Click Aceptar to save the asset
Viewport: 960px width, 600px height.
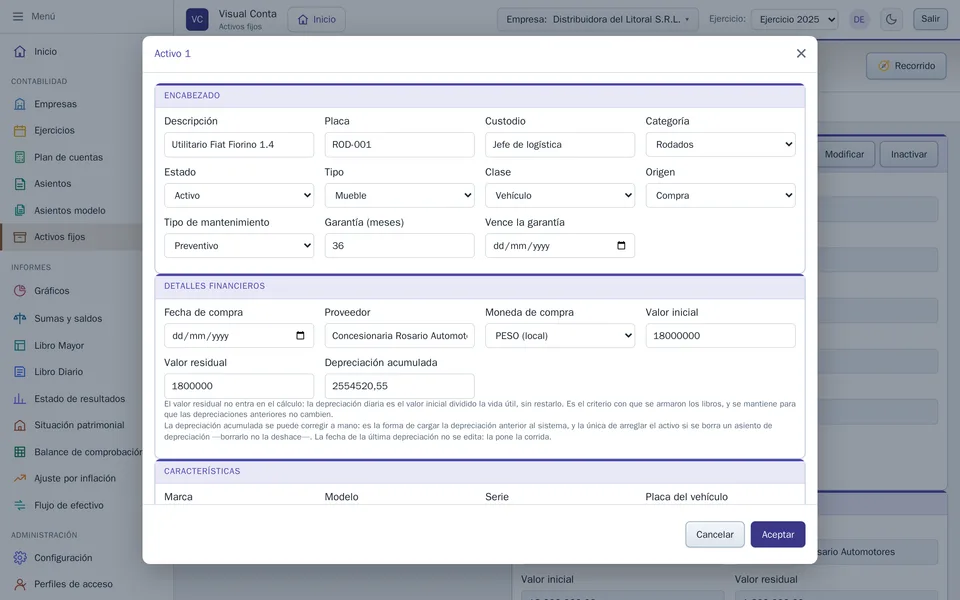[778, 534]
